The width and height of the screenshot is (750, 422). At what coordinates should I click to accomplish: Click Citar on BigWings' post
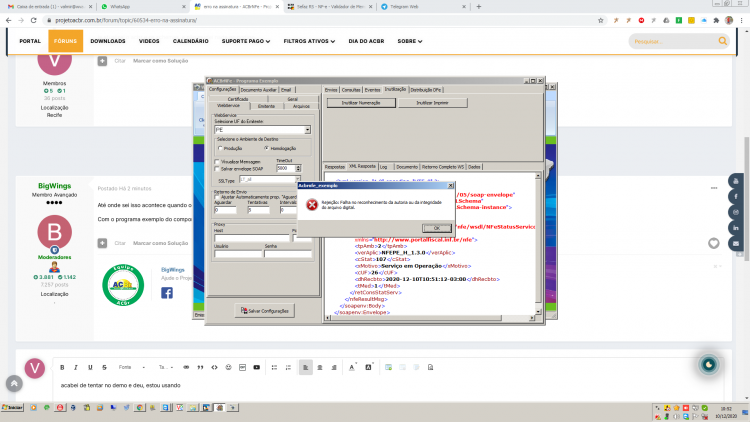[120, 243]
